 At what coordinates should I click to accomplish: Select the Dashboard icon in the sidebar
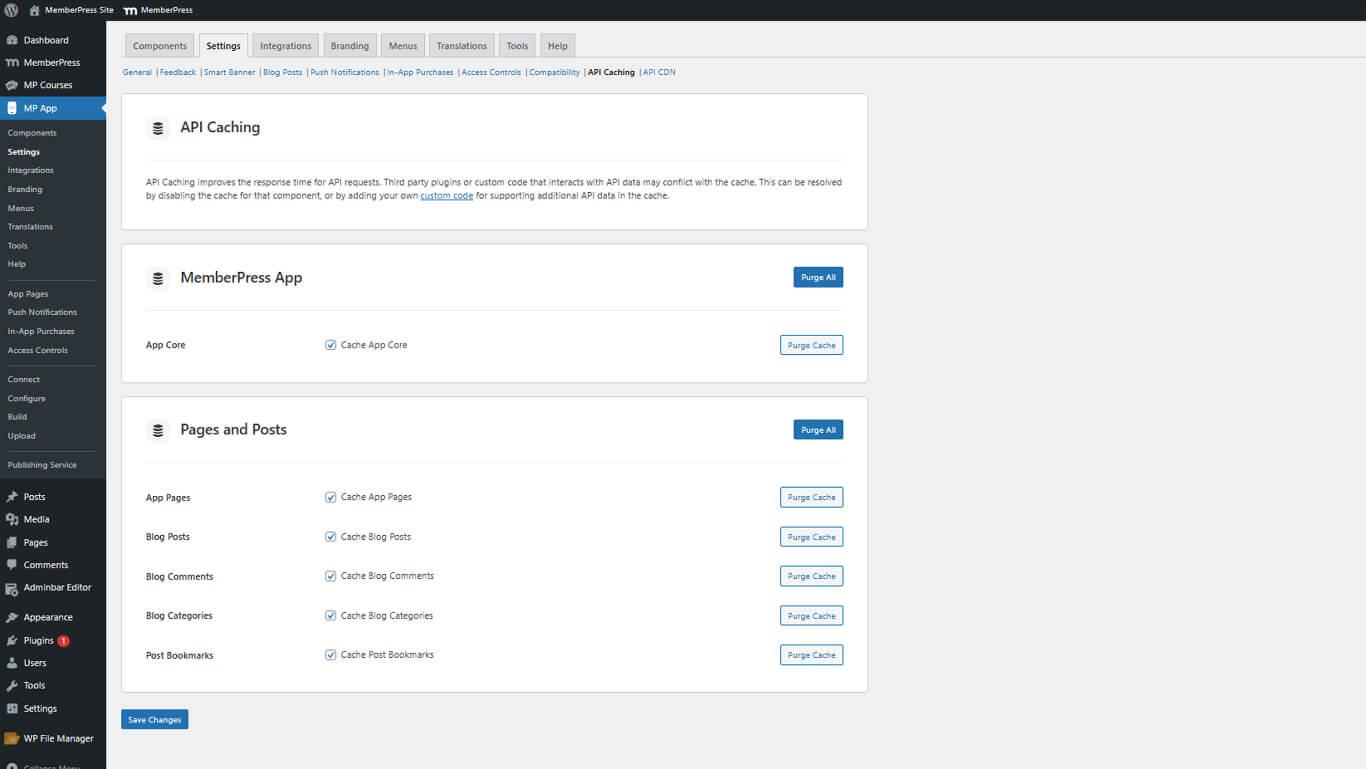[13, 40]
